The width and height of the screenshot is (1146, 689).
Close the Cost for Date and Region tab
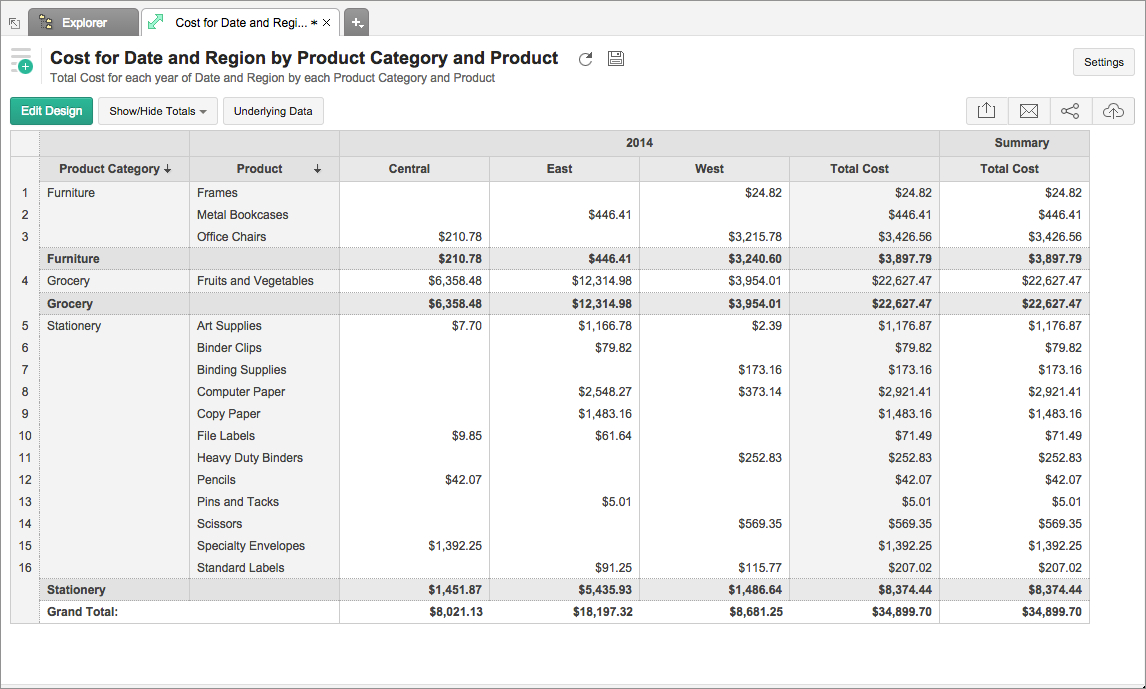[327, 22]
